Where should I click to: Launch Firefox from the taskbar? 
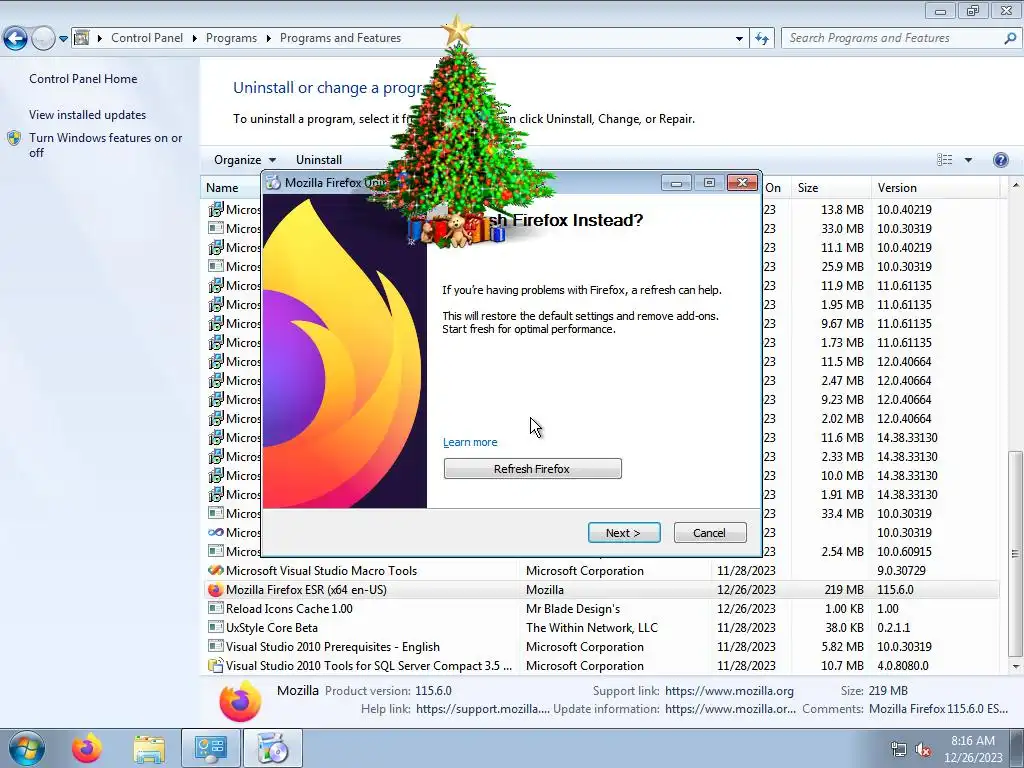click(x=87, y=748)
